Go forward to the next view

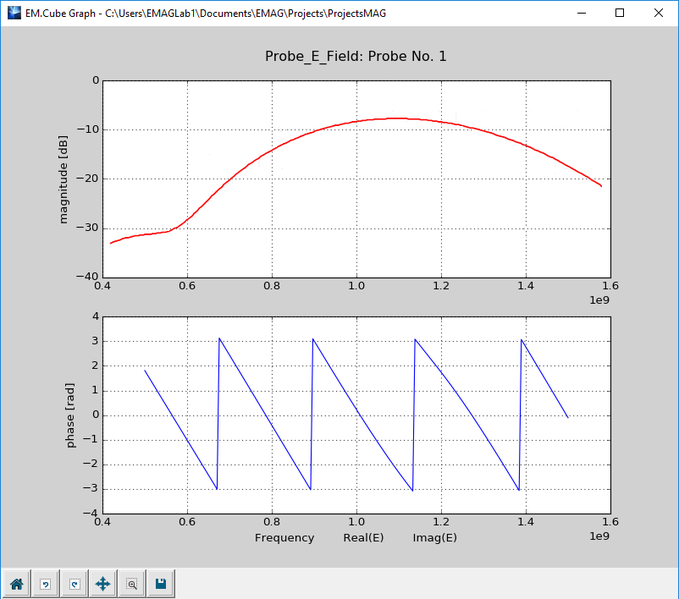[73, 583]
